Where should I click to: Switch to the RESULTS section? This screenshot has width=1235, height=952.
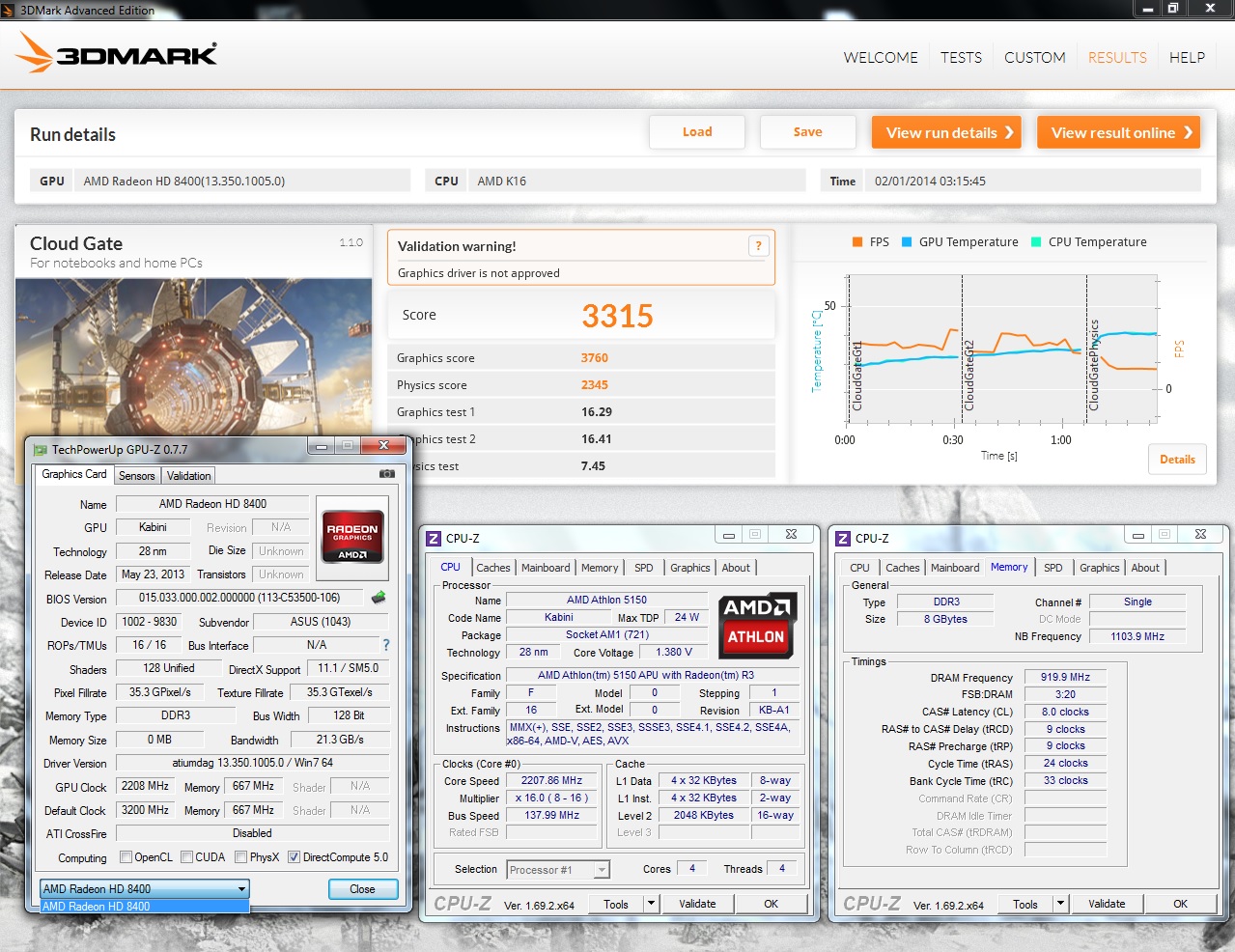click(x=1117, y=58)
